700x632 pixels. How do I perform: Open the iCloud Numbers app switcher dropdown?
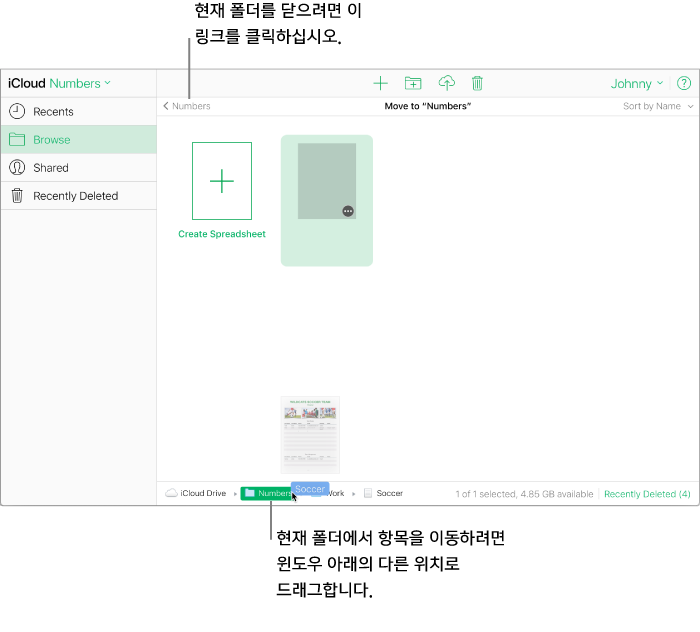(59, 83)
